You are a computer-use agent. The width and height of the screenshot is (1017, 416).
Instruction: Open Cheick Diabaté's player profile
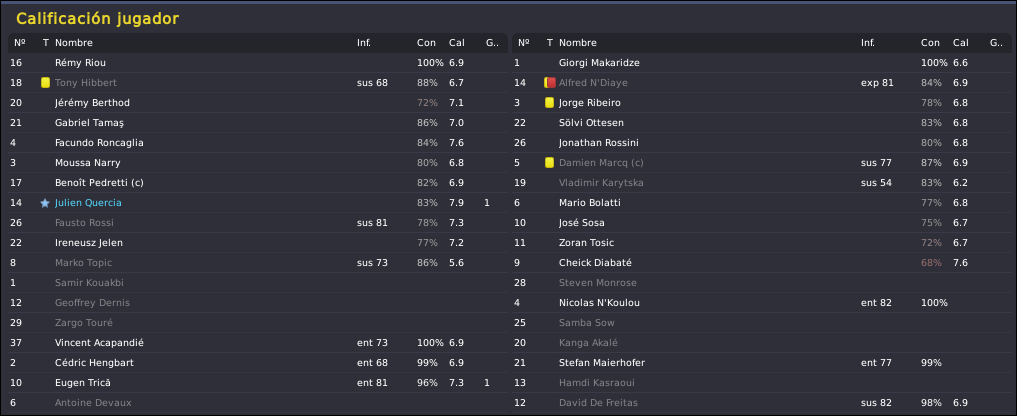click(x=595, y=263)
